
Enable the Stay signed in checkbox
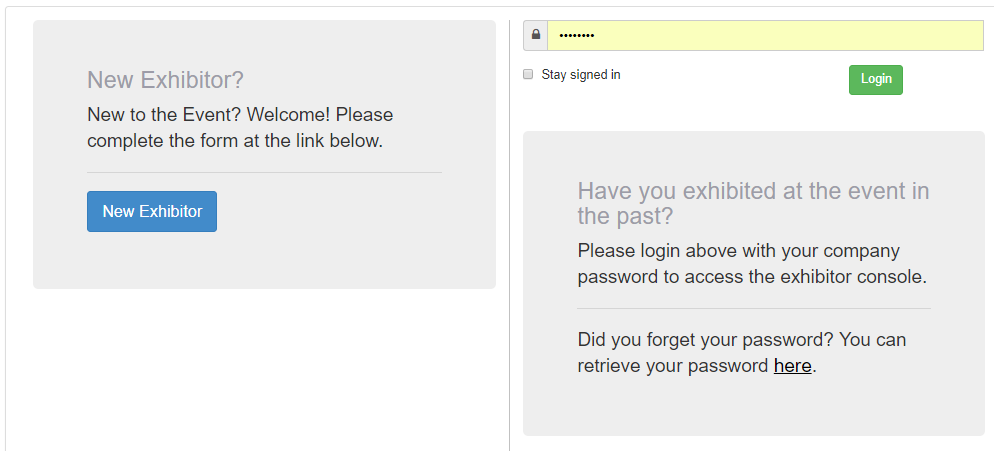(528, 74)
